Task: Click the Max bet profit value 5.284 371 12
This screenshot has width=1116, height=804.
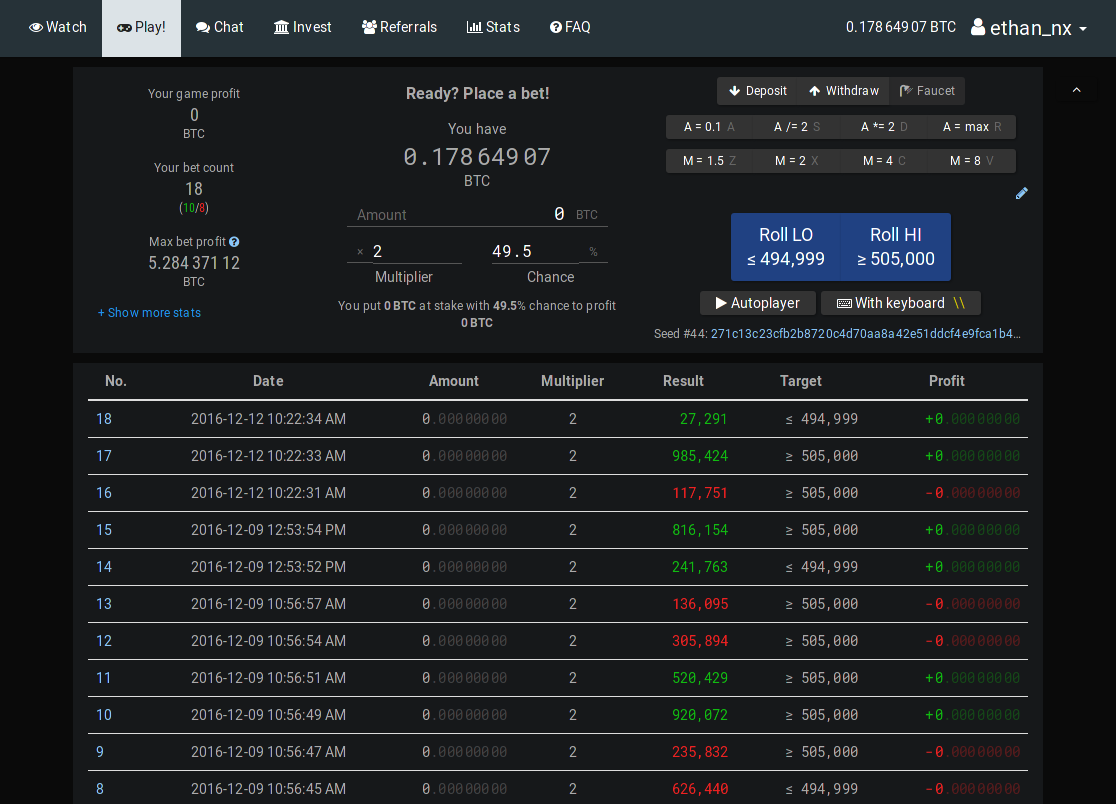Action: tap(194, 263)
